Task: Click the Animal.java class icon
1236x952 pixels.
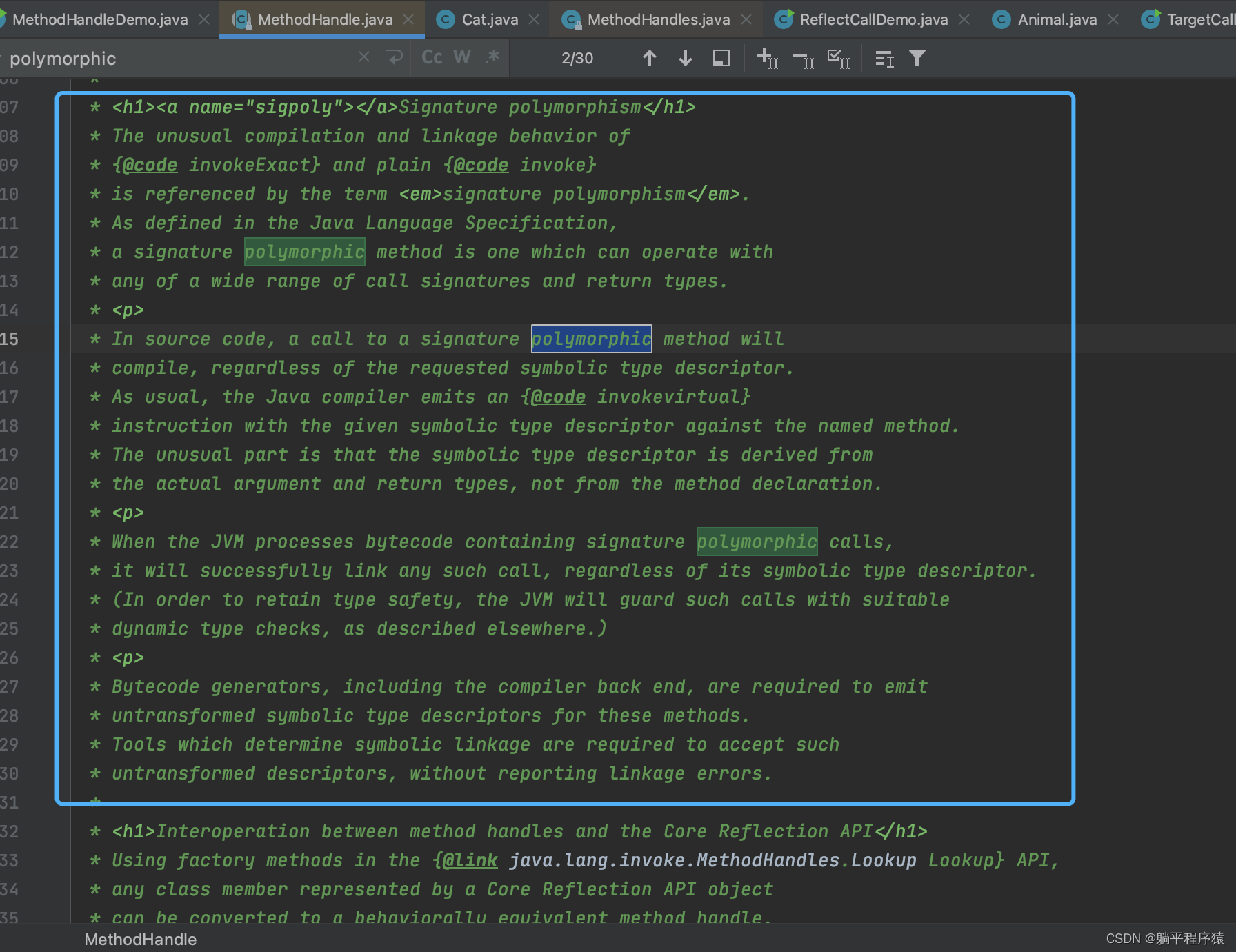Action: 1001,19
